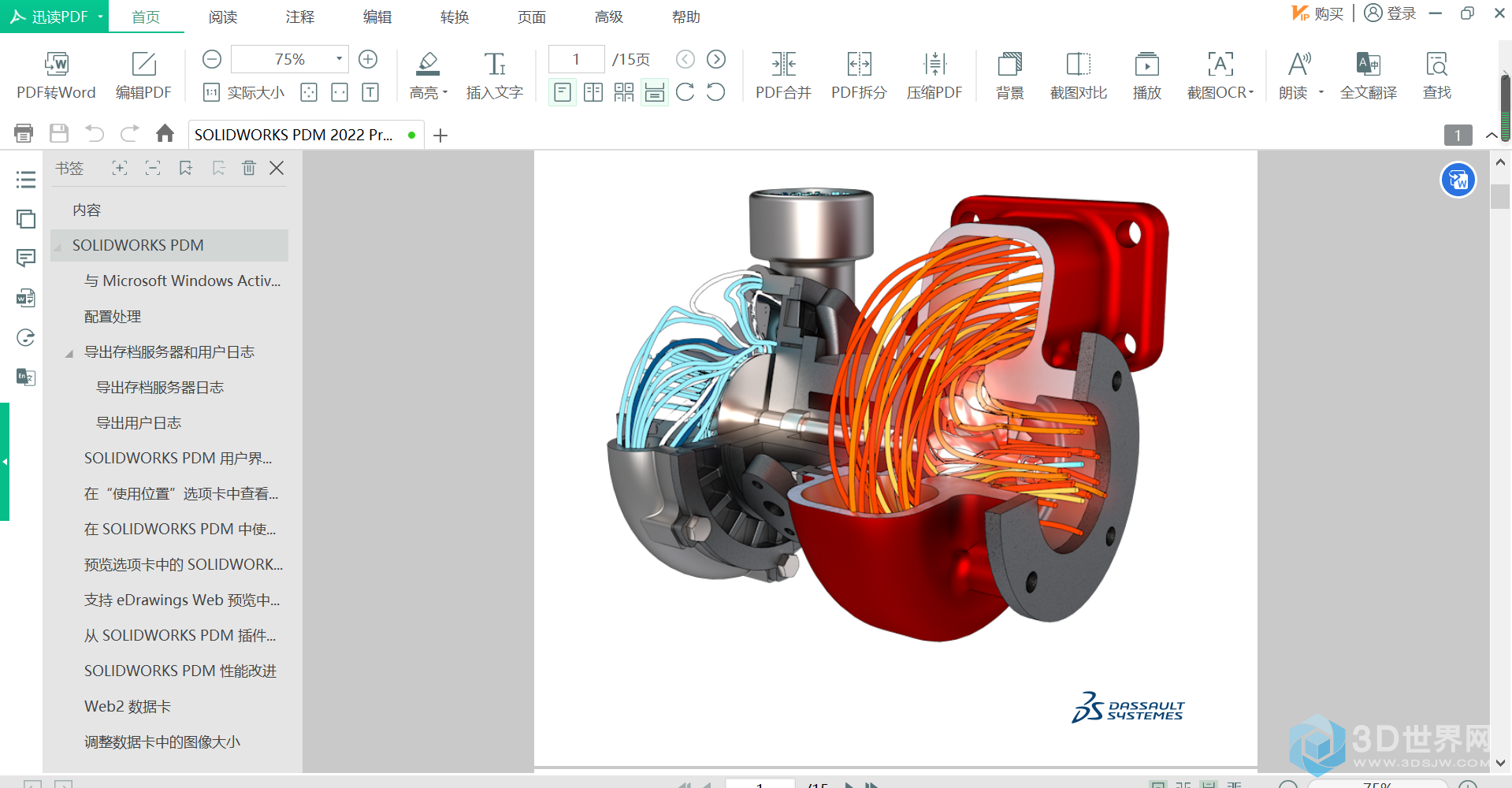The width and height of the screenshot is (1512, 788).
Task: Go to the home page icon
Action: tap(165, 133)
